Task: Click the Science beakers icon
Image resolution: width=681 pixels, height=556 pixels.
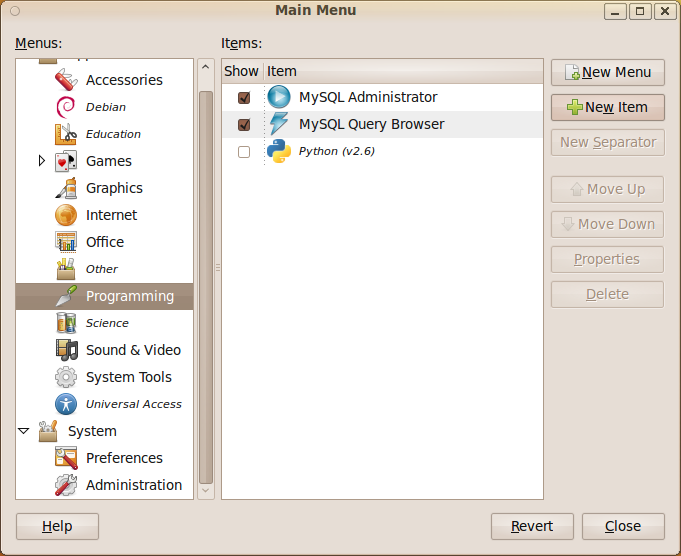Action: [x=66, y=323]
